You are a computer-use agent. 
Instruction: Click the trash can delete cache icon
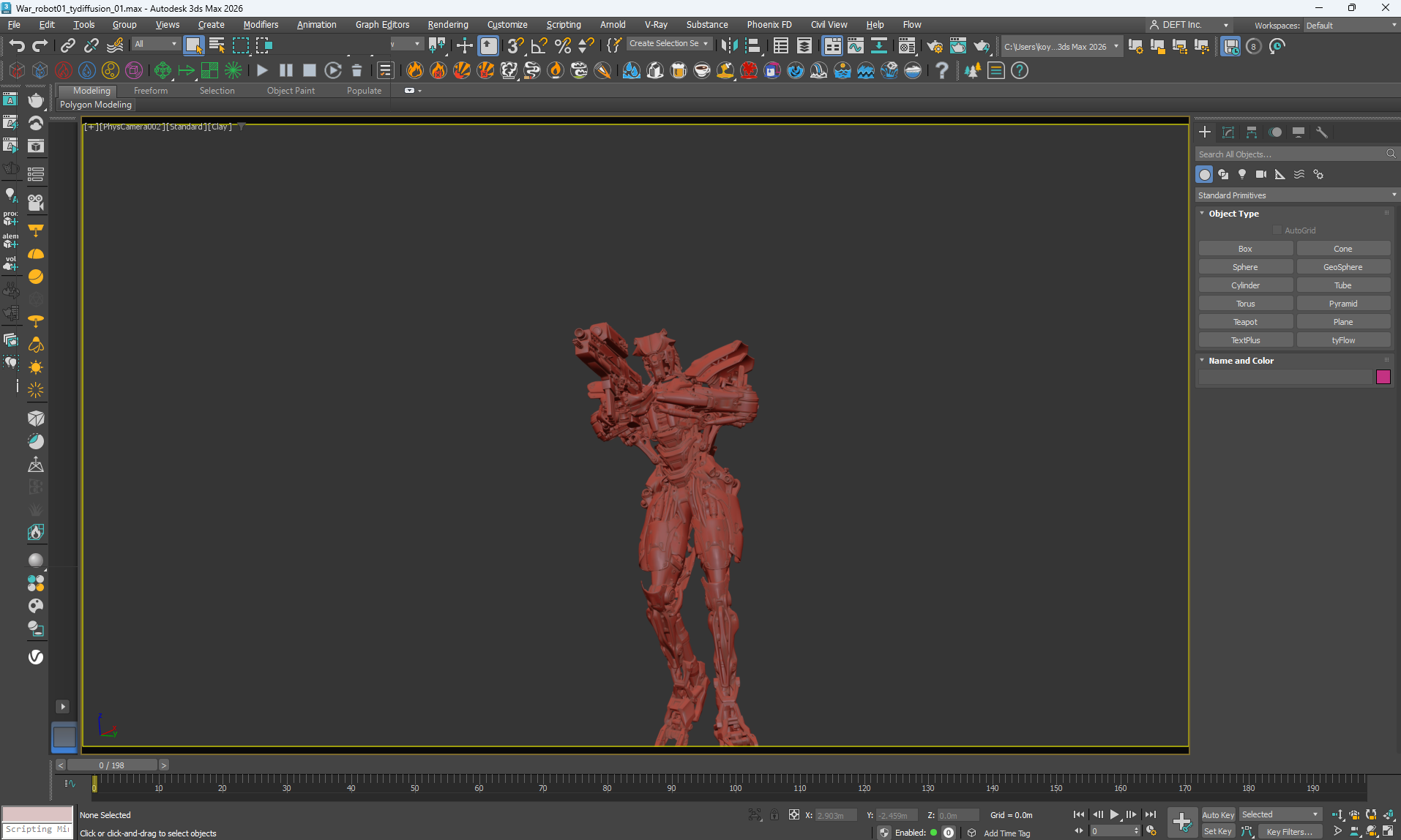(x=356, y=70)
